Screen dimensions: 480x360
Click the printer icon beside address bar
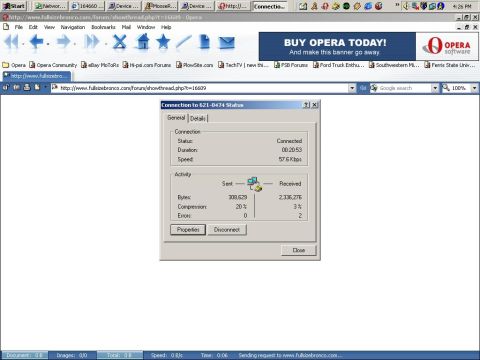click(x=27, y=88)
